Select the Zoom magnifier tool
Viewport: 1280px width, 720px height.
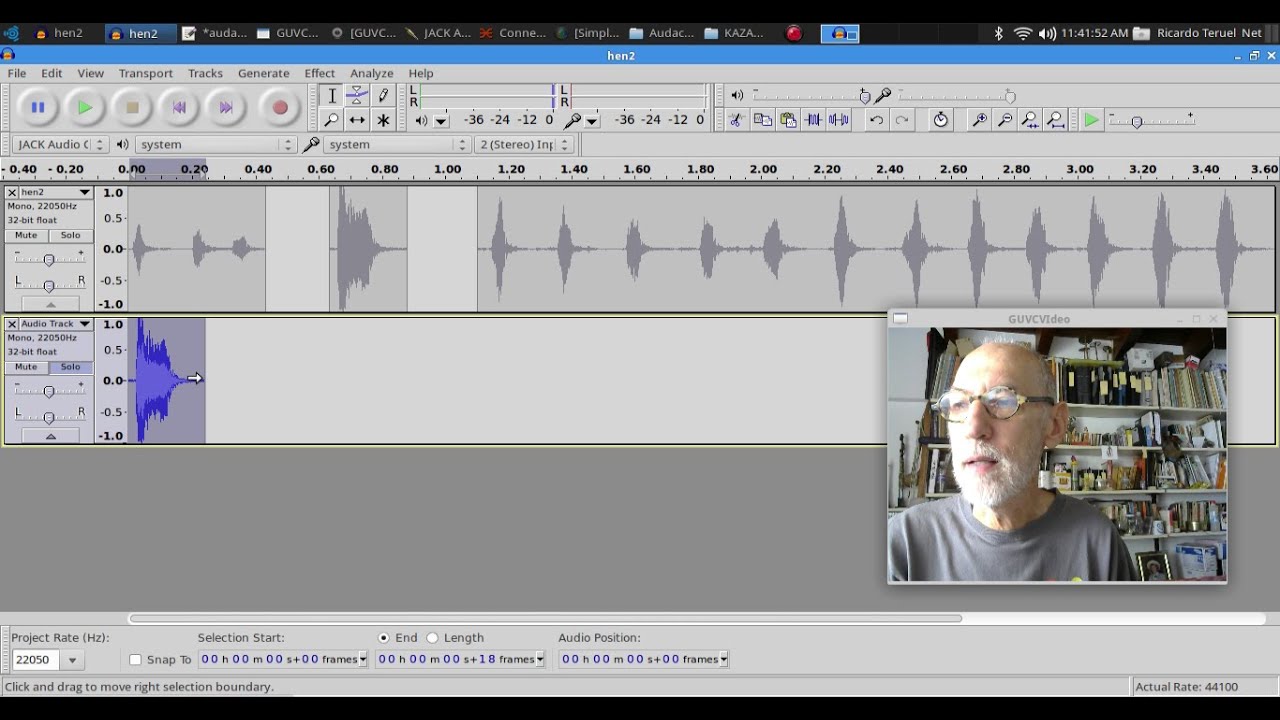point(332,120)
